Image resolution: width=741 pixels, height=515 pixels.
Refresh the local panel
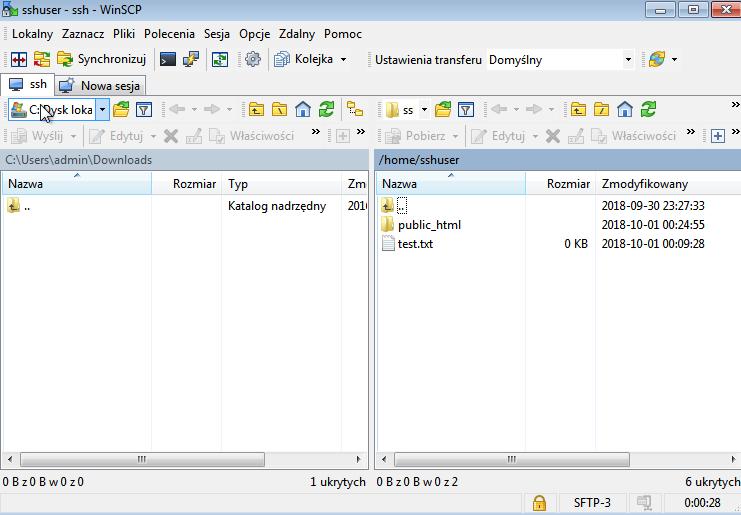point(327,110)
